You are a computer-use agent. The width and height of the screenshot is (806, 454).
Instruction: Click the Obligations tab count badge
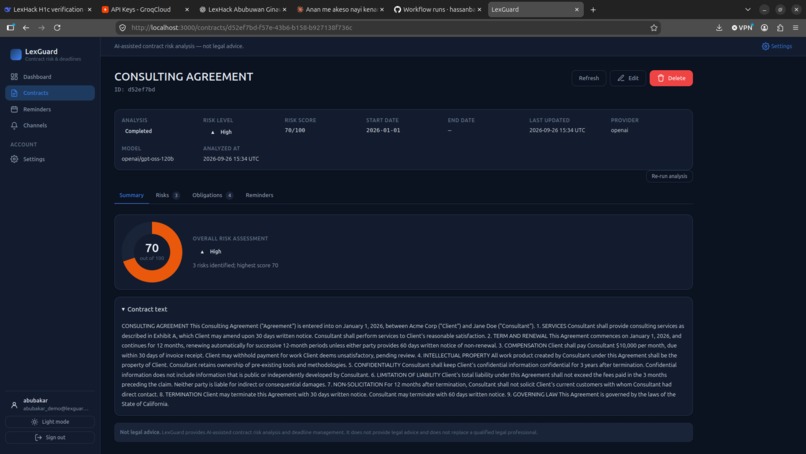tap(229, 195)
